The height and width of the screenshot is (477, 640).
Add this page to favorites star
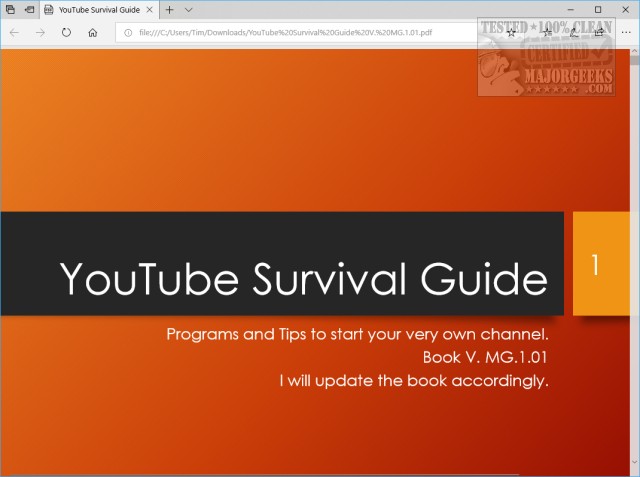(x=511, y=33)
